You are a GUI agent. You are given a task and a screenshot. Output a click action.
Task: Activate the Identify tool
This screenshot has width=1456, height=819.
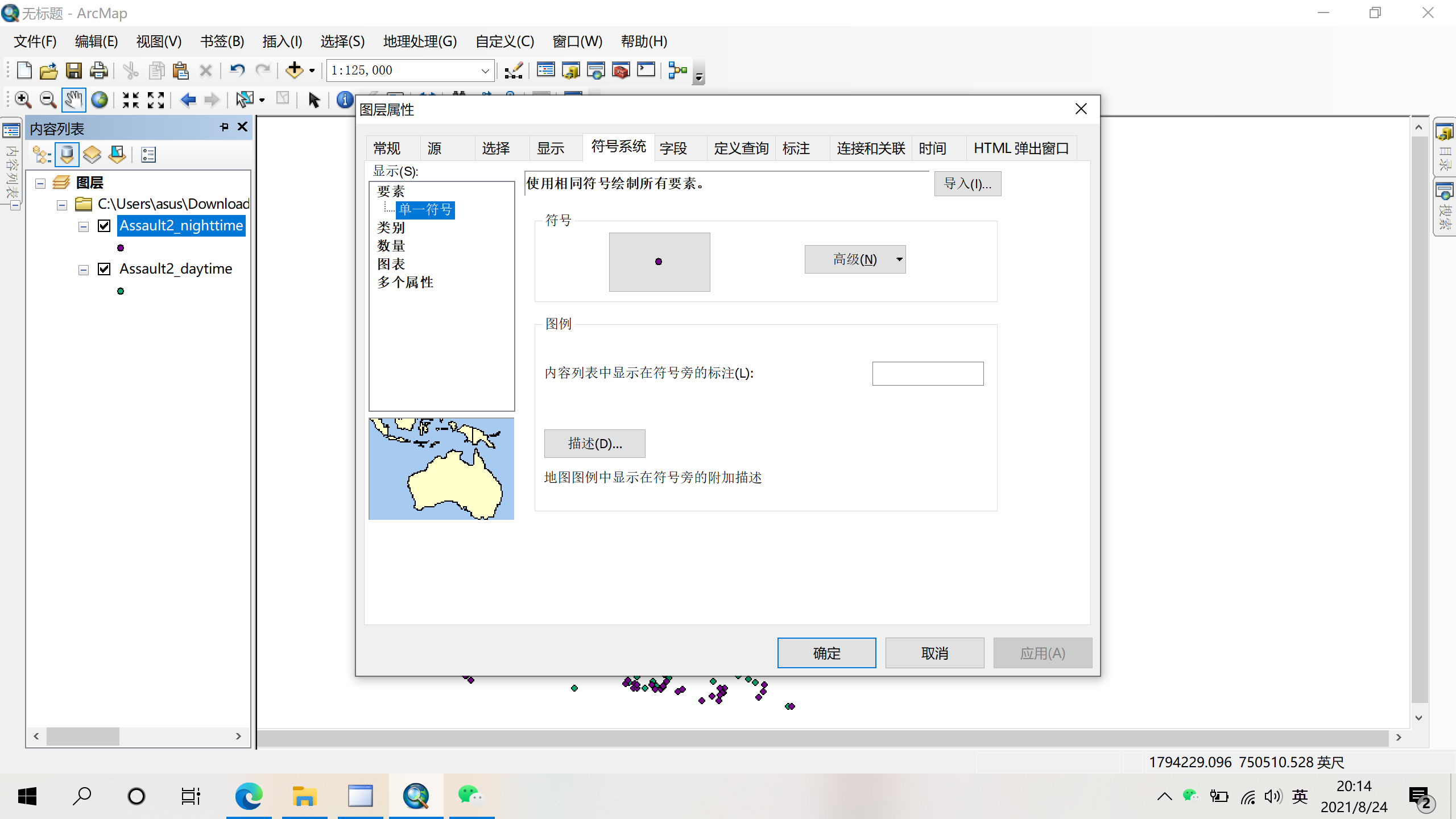pos(344,100)
